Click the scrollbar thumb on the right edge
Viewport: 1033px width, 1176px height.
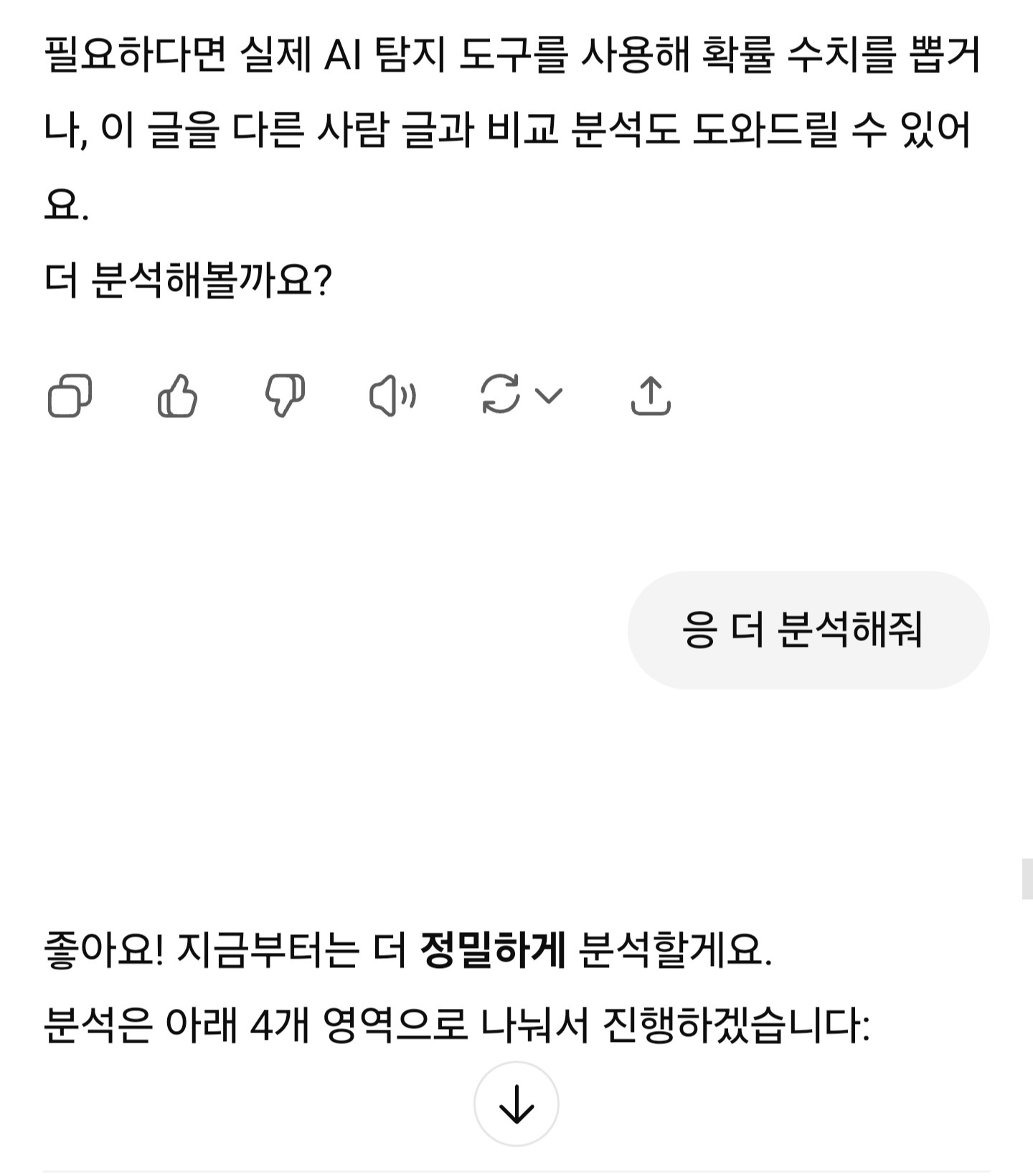coord(1027,878)
